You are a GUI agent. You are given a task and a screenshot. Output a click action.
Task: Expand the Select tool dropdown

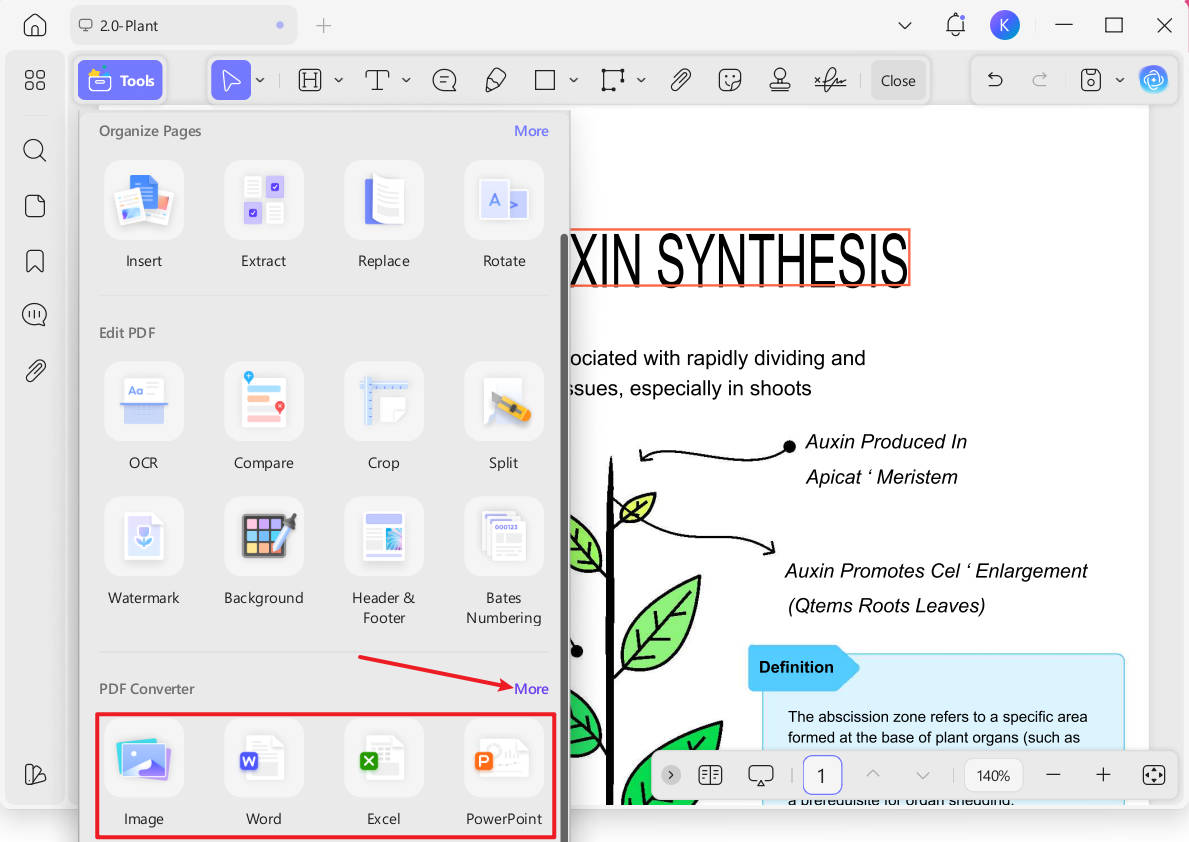click(x=260, y=80)
